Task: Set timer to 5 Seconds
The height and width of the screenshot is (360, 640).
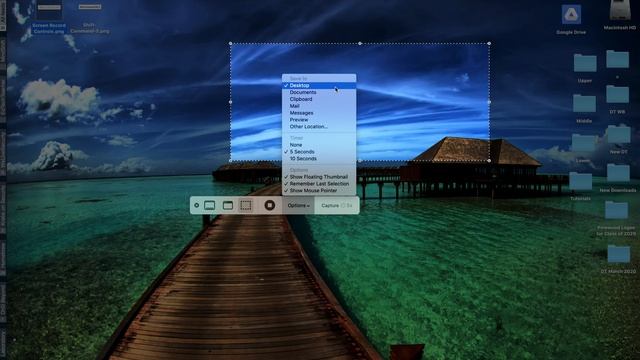Action: 319,151
